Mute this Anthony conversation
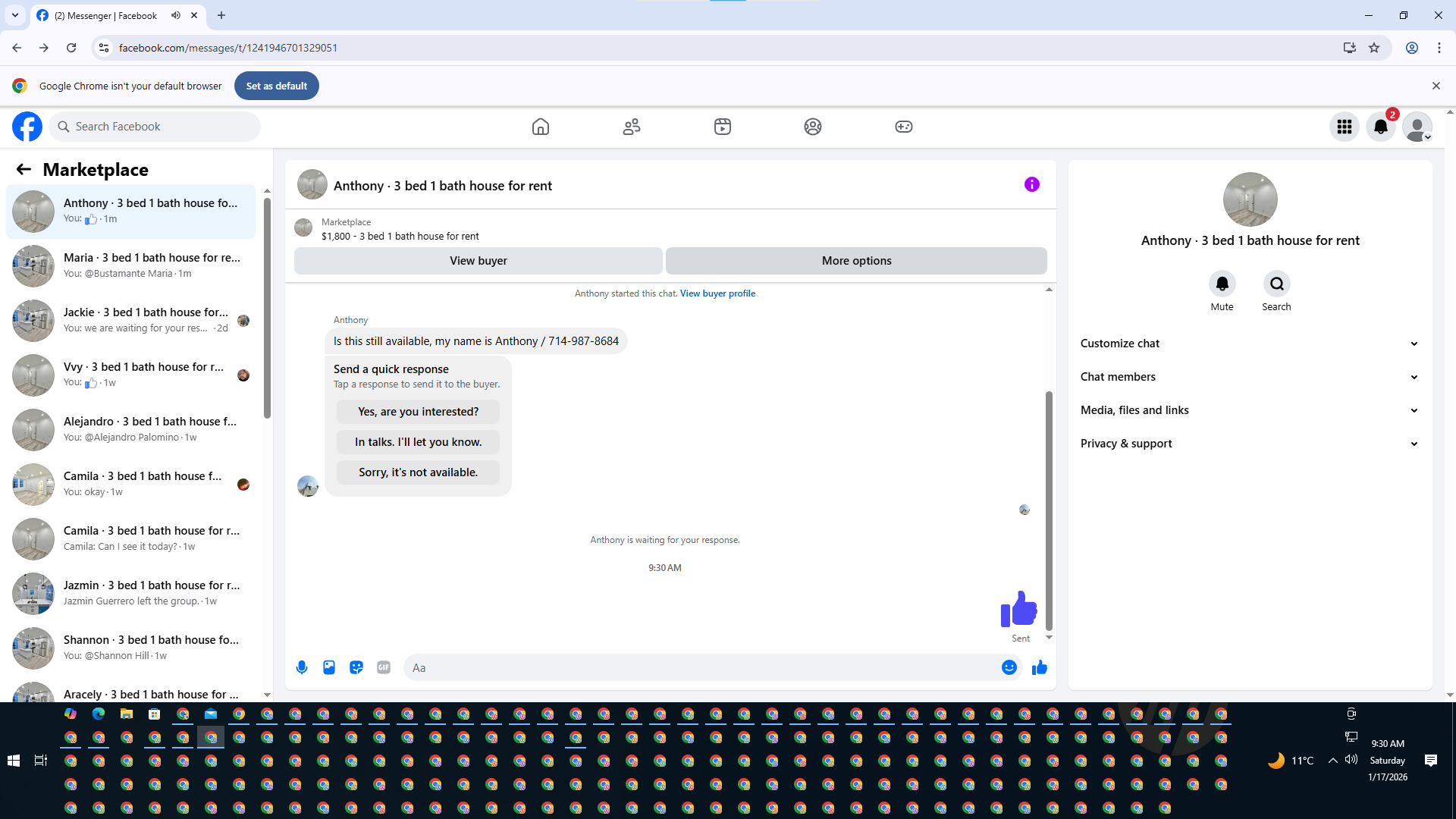This screenshot has height=819, width=1456. 1222,284
